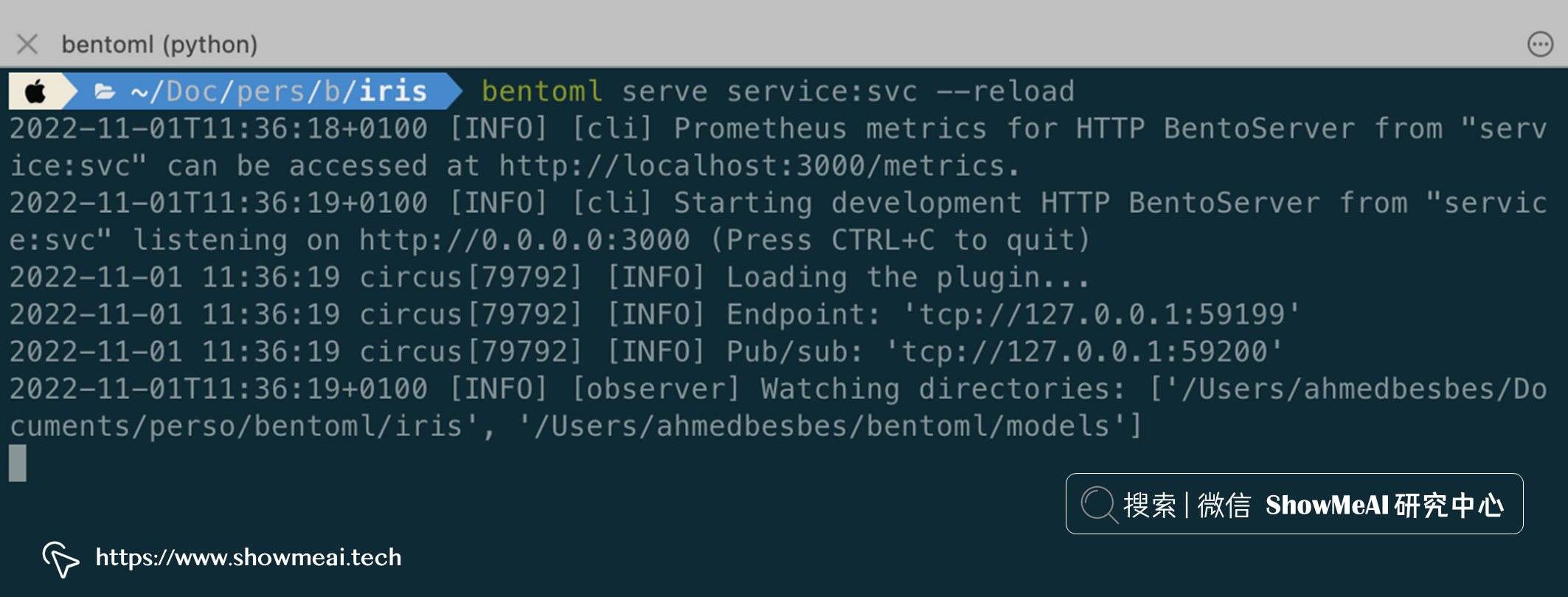Close the bentoml (python) tab

click(x=27, y=44)
